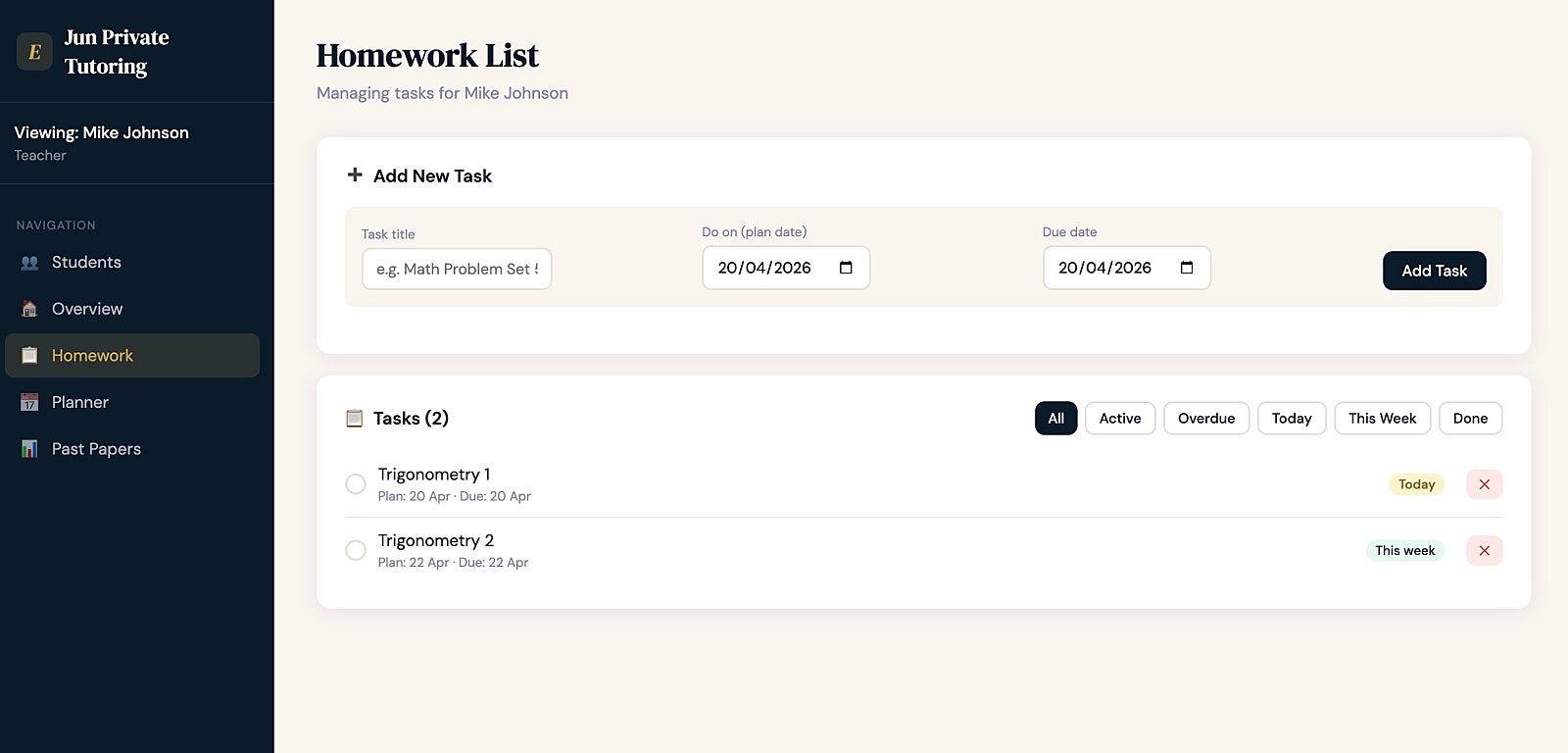Delete the Trigonometry 1 task
The image size is (1568, 753).
tap(1484, 484)
